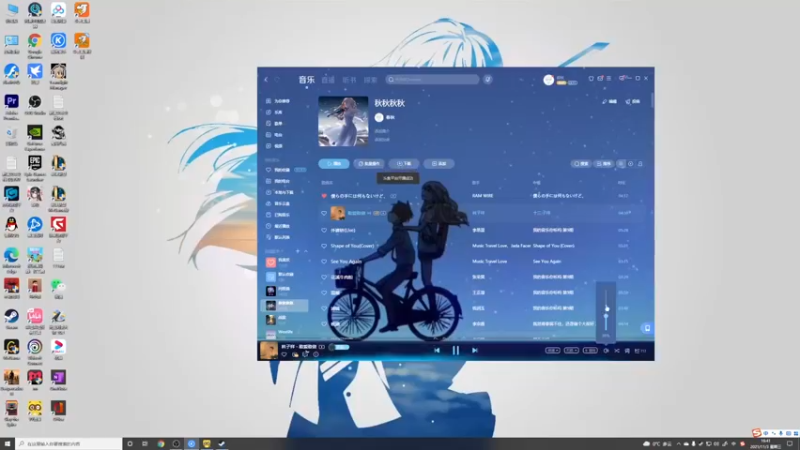Click the share playlist button
800x450 pixels.
pos(633,102)
